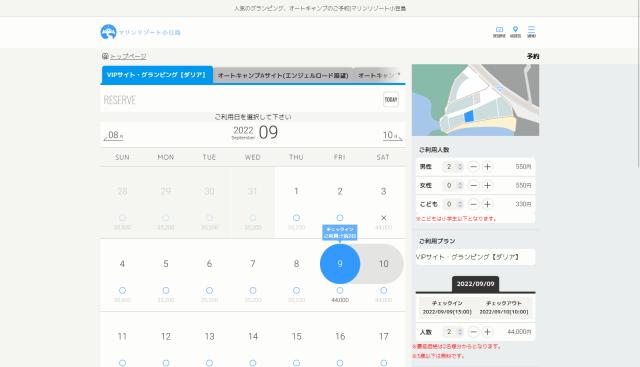The height and width of the screenshot is (367, 640).
Task: Click the 44,000 price under day 9
Action: (340, 300)
